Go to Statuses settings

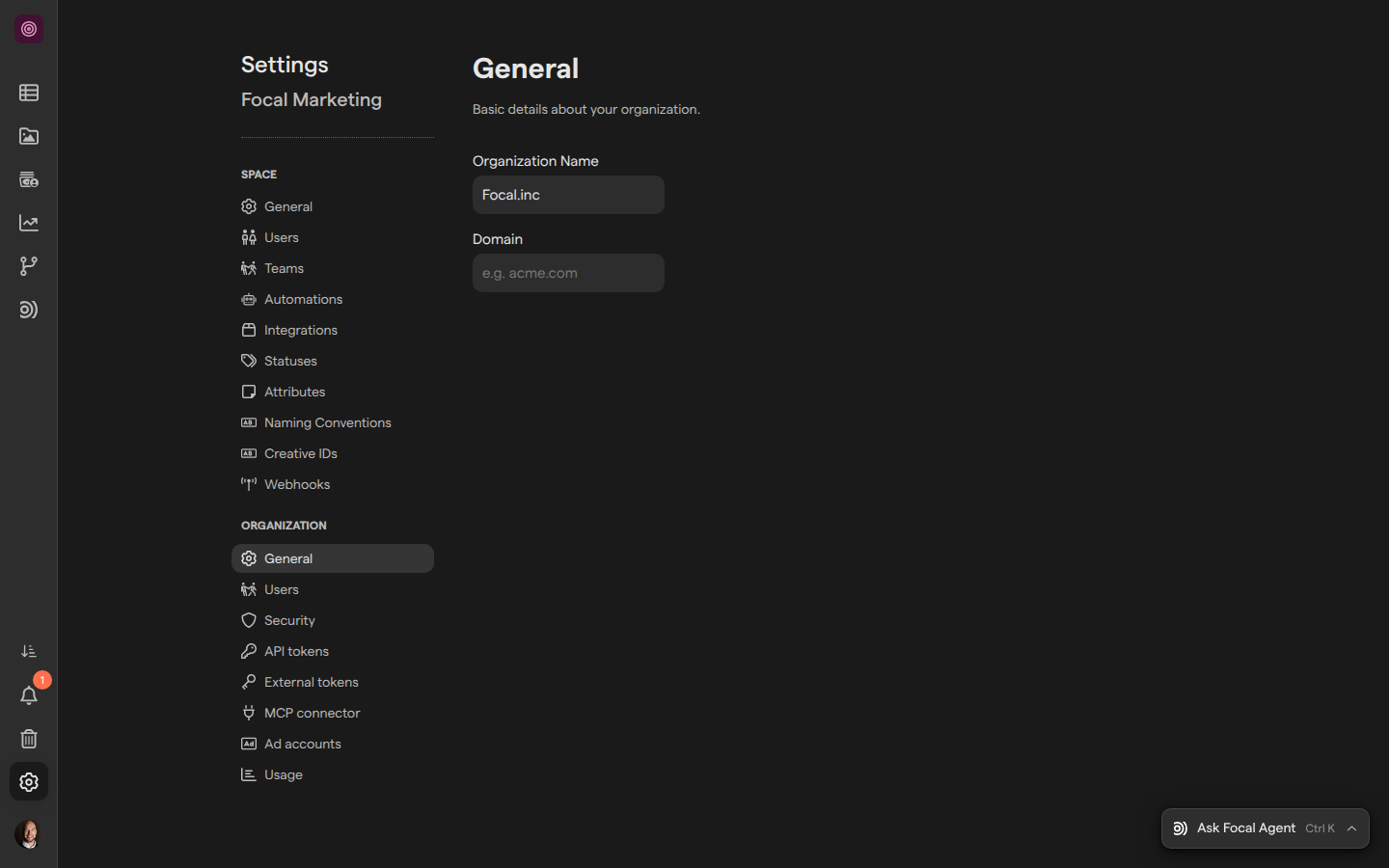[333, 361]
